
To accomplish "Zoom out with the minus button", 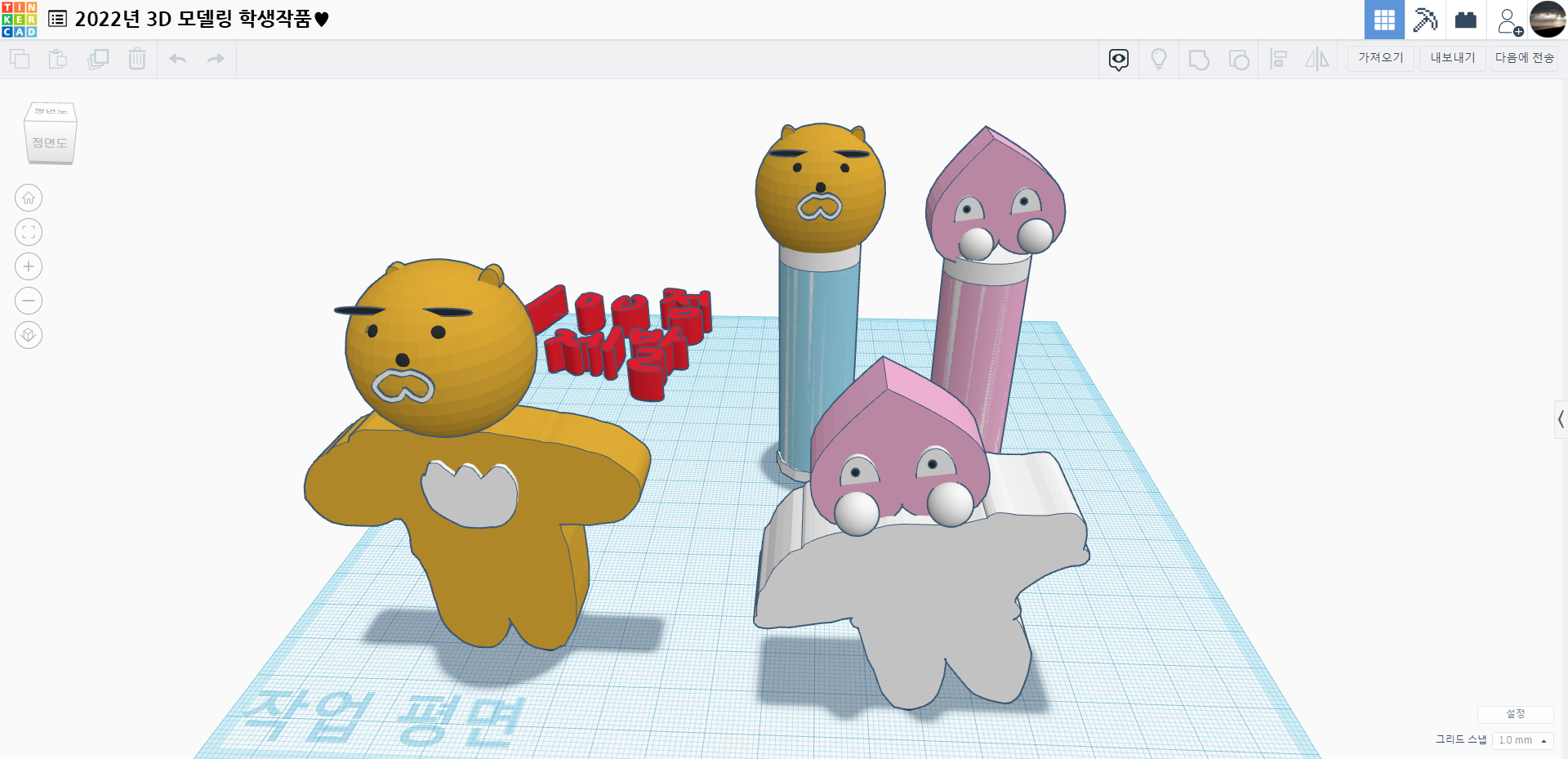I will pyautogui.click(x=29, y=301).
